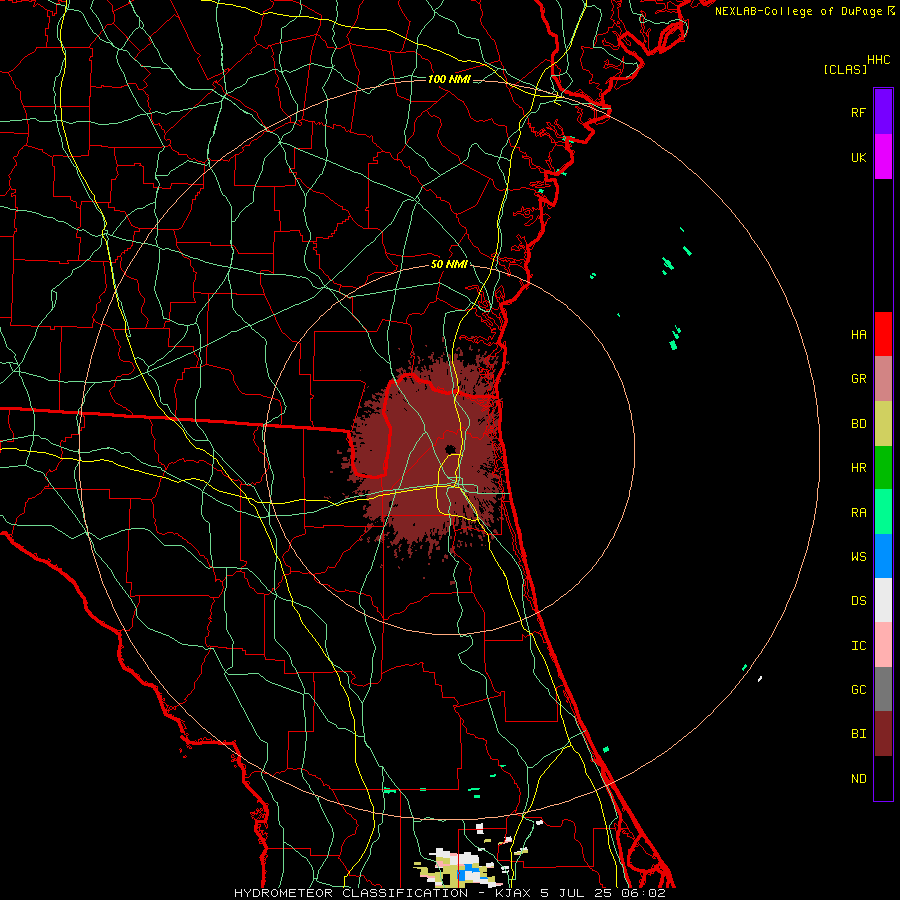Image resolution: width=900 pixels, height=900 pixels.
Task: Click the GR legend label
Action: click(858, 379)
